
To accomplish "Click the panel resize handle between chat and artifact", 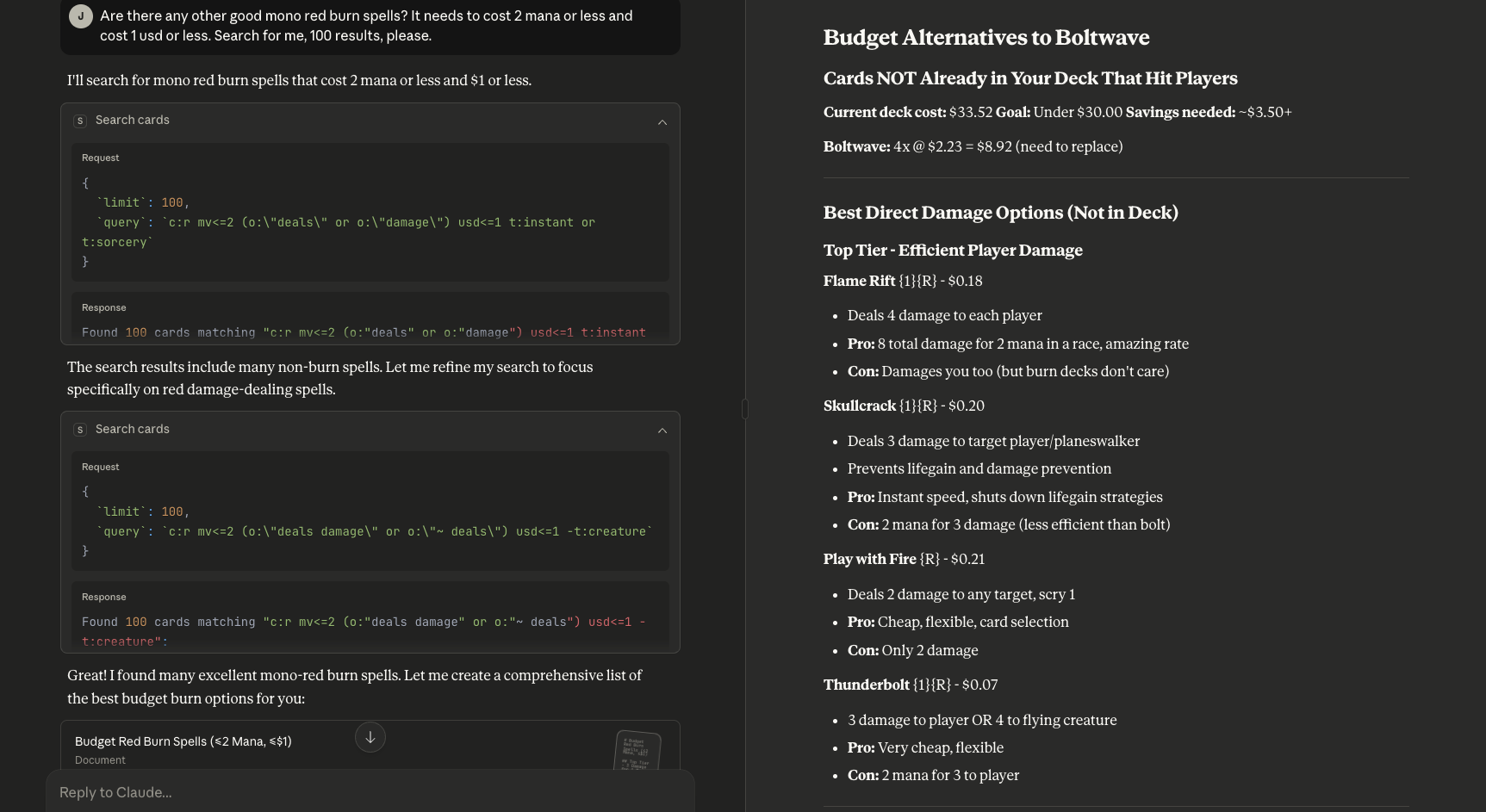I will click(x=745, y=408).
